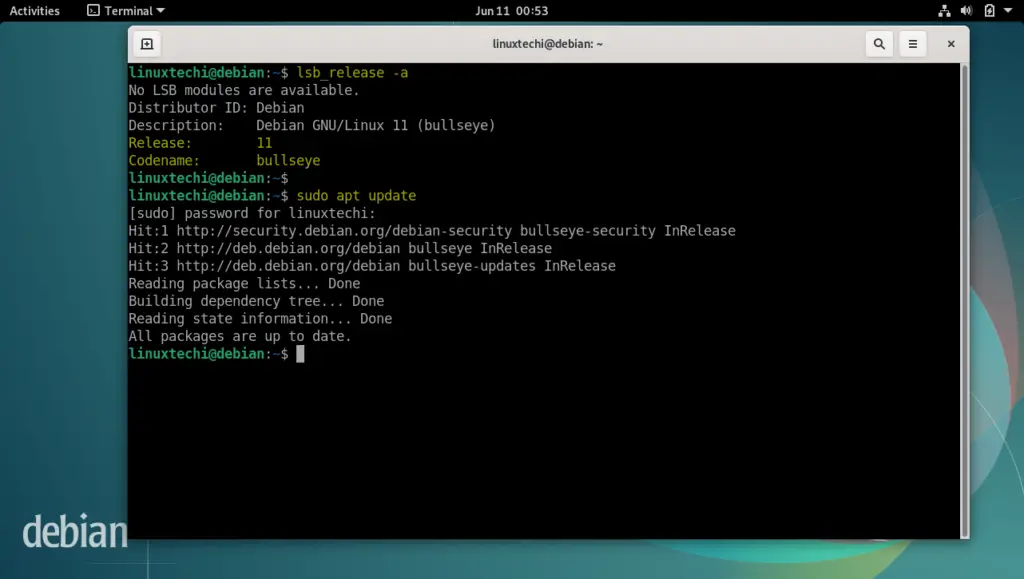1024x579 pixels.
Task: Click the battery power icon
Action: (x=989, y=10)
